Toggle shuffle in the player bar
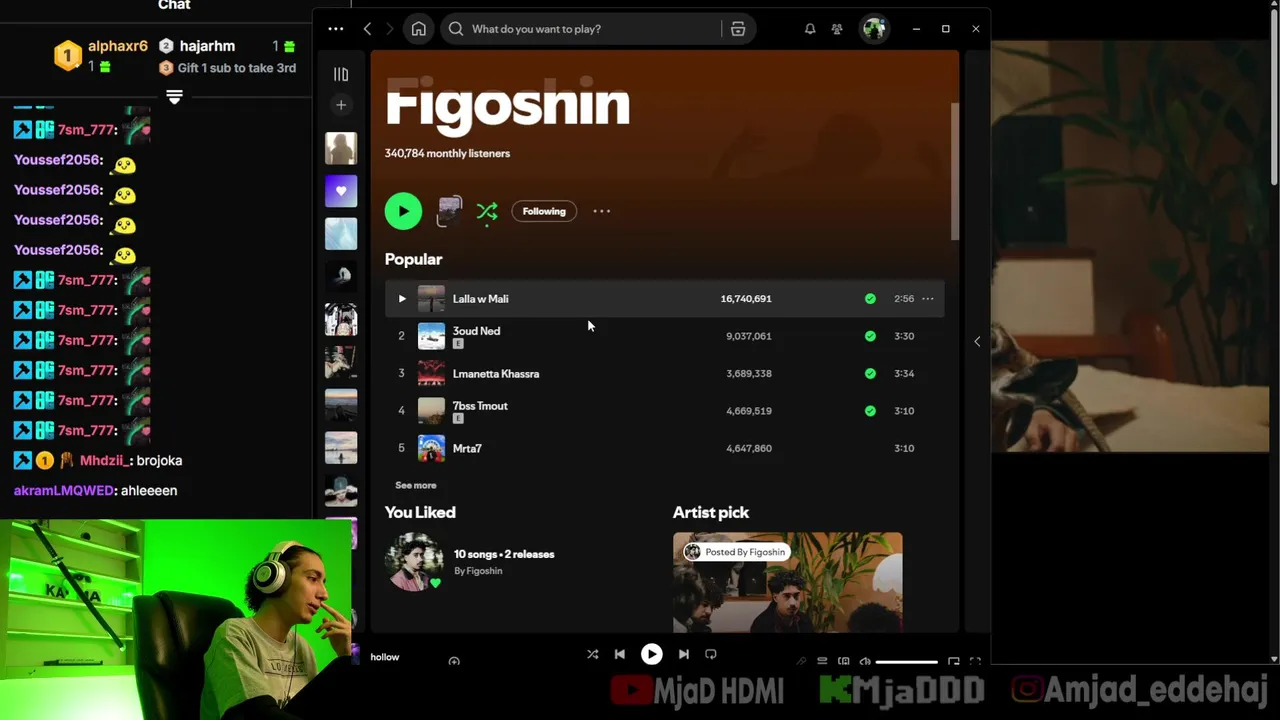1280x720 pixels. (592, 654)
